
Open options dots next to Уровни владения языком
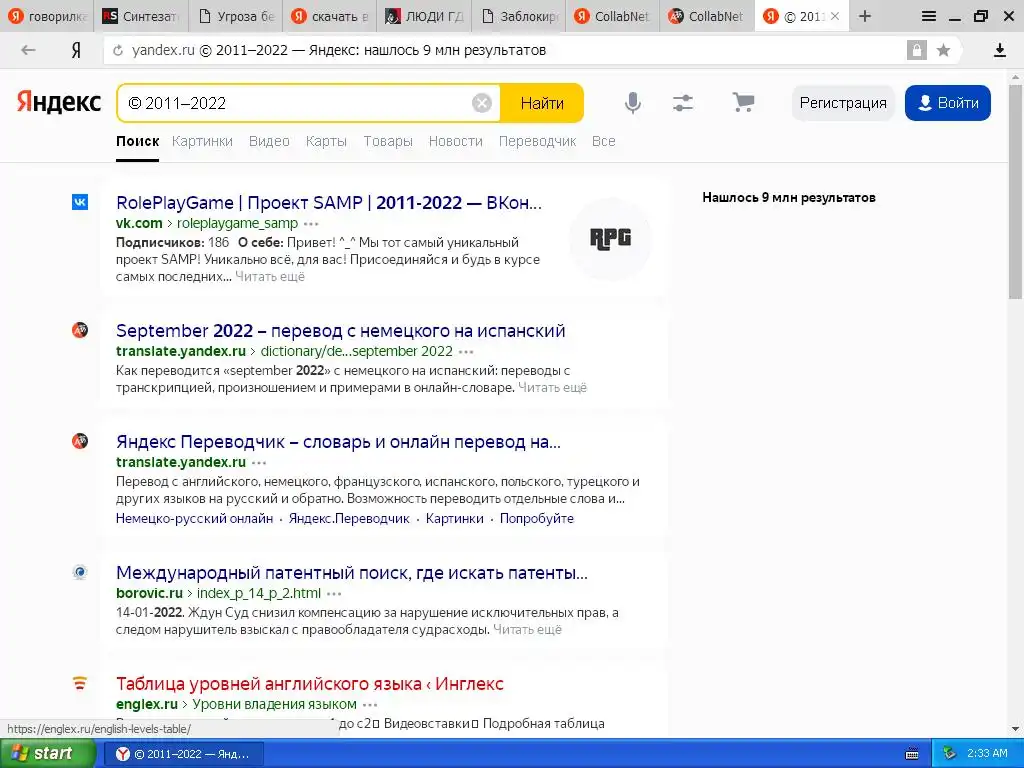[370, 705]
